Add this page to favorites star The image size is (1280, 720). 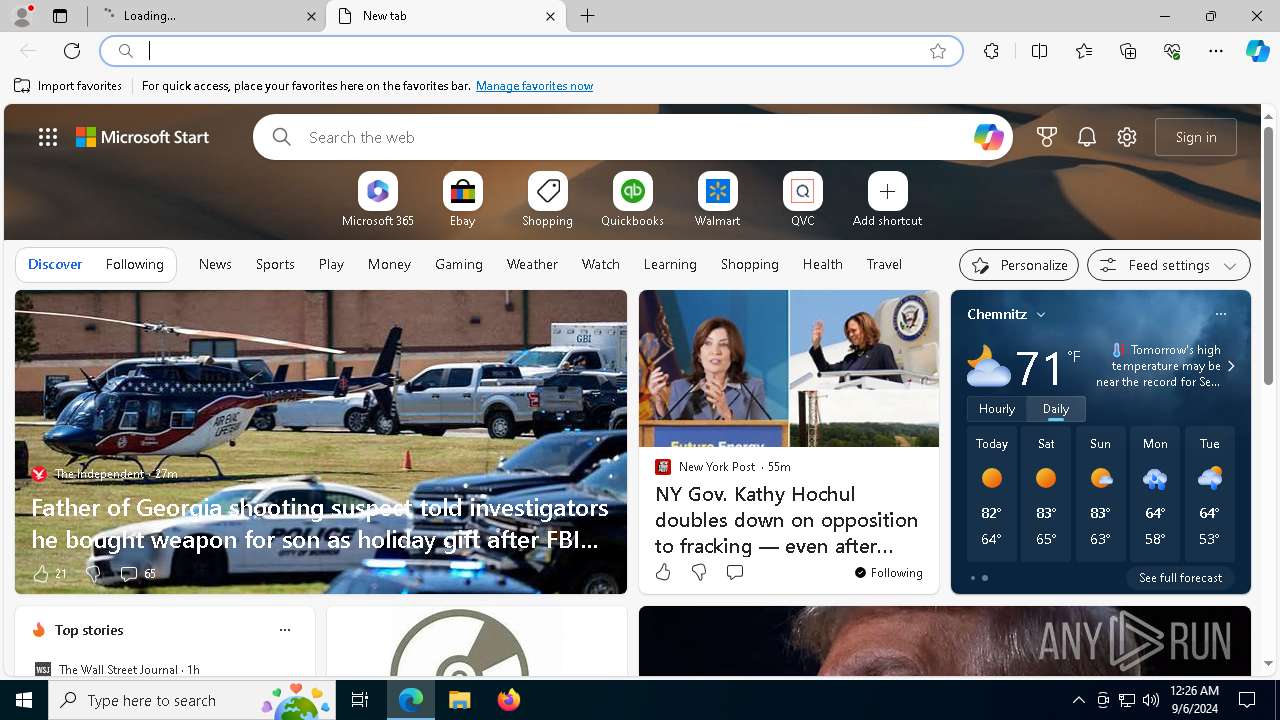[x=938, y=51]
